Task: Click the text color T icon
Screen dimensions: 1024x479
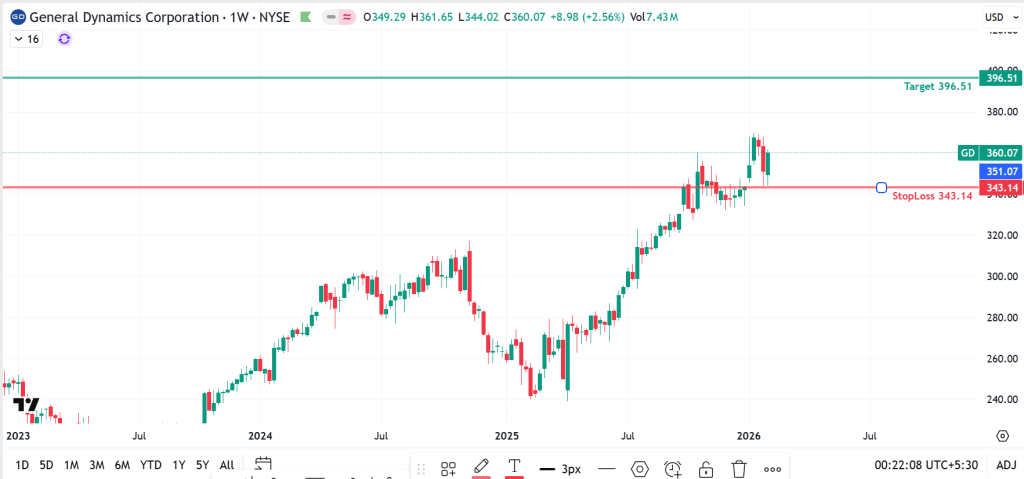Action: coord(514,467)
